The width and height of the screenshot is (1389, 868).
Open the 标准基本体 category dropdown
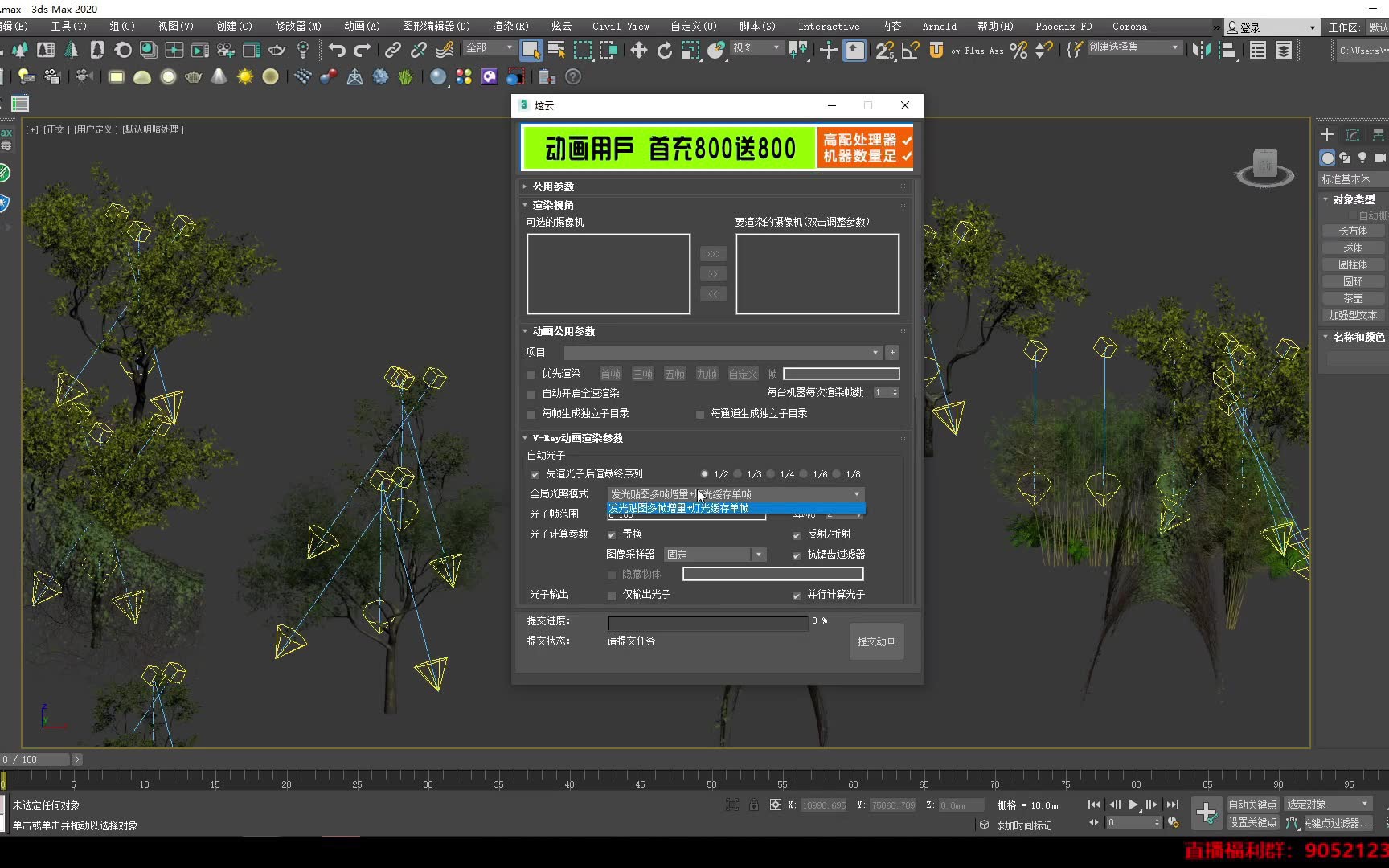1354,179
